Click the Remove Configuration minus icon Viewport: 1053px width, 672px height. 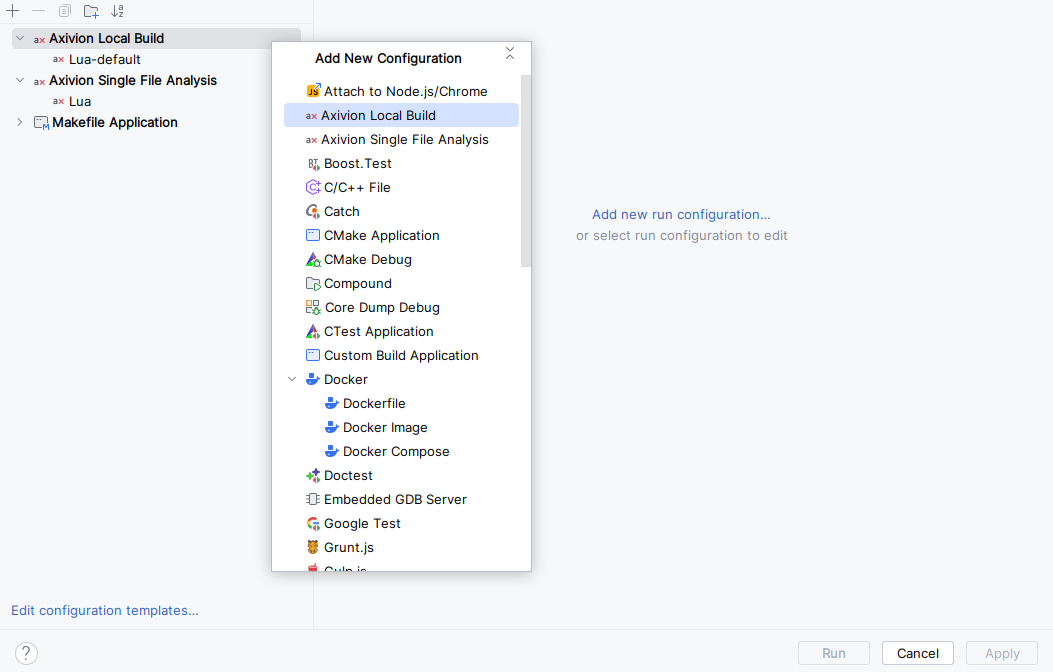pos(38,11)
